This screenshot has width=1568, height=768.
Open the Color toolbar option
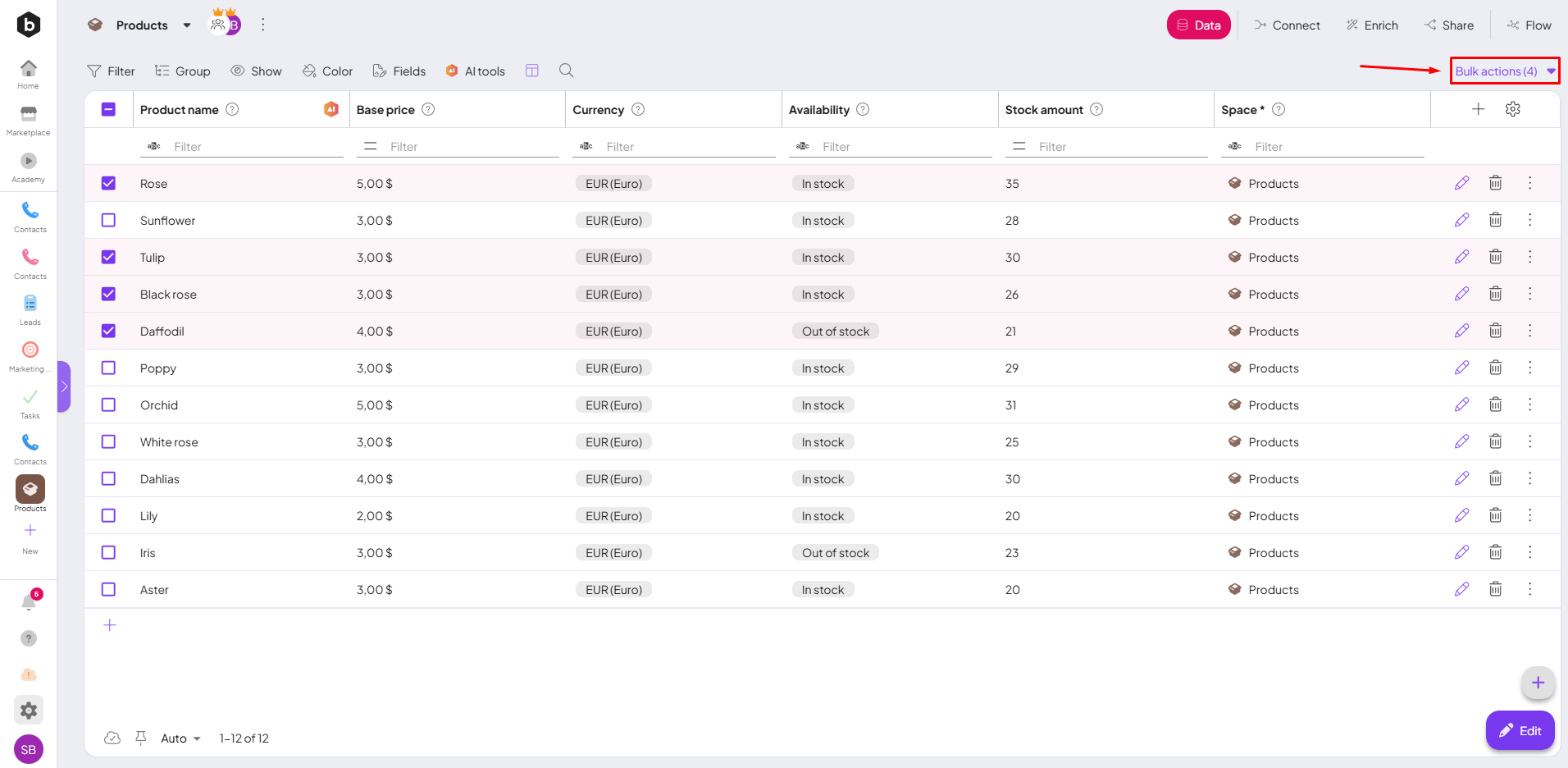click(x=327, y=71)
